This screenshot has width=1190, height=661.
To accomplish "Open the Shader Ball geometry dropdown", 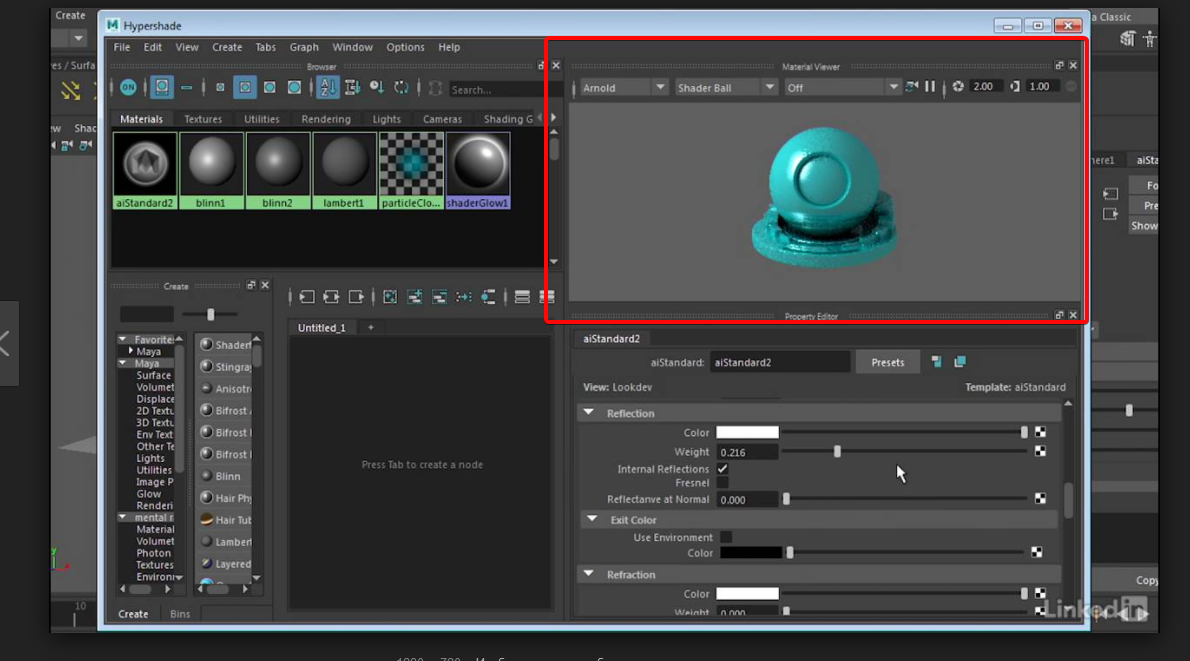I will 726,88.
